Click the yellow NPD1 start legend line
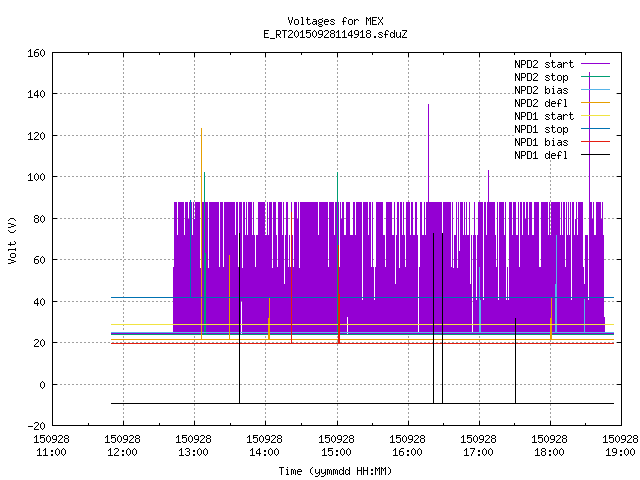The width and height of the screenshot is (640, 480). [x=595, y=116]
